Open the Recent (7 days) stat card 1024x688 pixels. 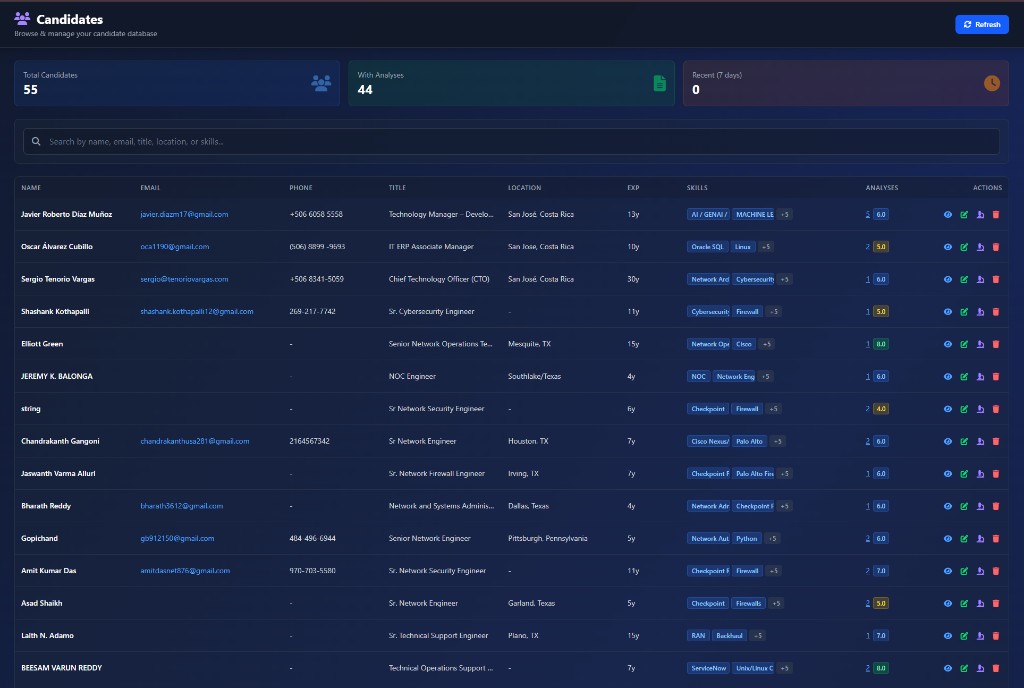tap(846, 83)
